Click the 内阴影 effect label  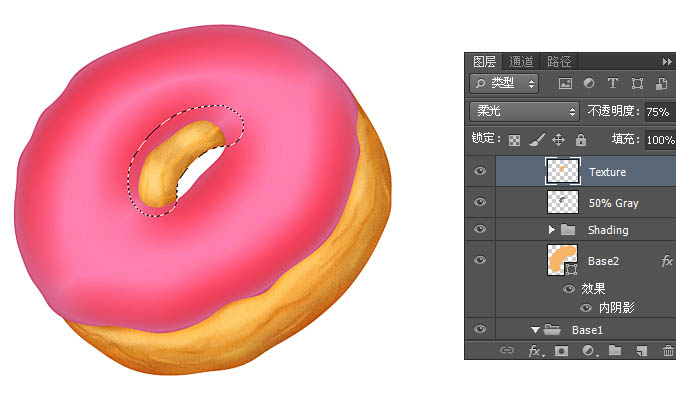pyautogui.click(x=617, y=308)
